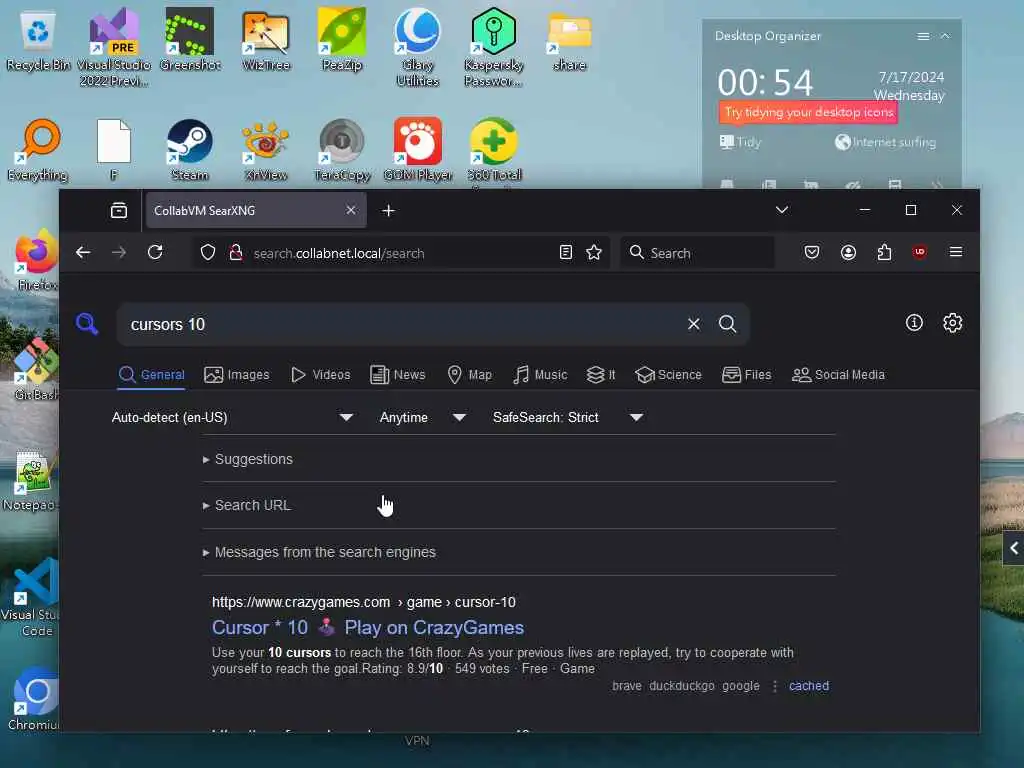Launch TeraCopy desktop shortcut
Image resolution: width=1024 pixels, height=768 pixels.
342,150
